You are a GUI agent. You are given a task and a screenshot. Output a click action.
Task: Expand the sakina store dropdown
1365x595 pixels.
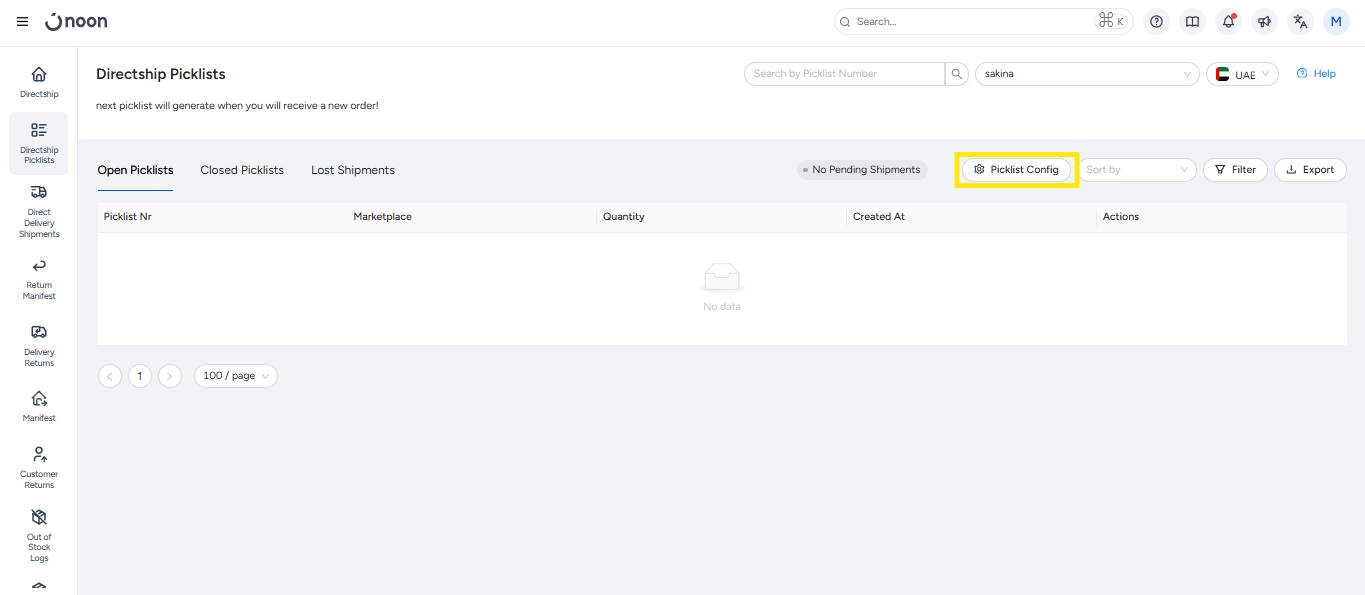click(x=1086, y=74)
